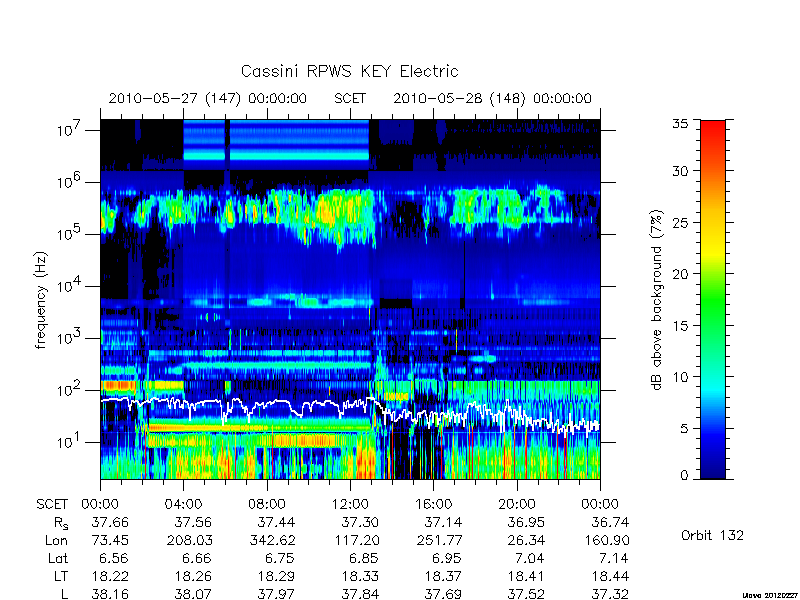Click the '25' colorbar tick value
Viewport: 800px width, 600px height.
(x=680, y=222)
